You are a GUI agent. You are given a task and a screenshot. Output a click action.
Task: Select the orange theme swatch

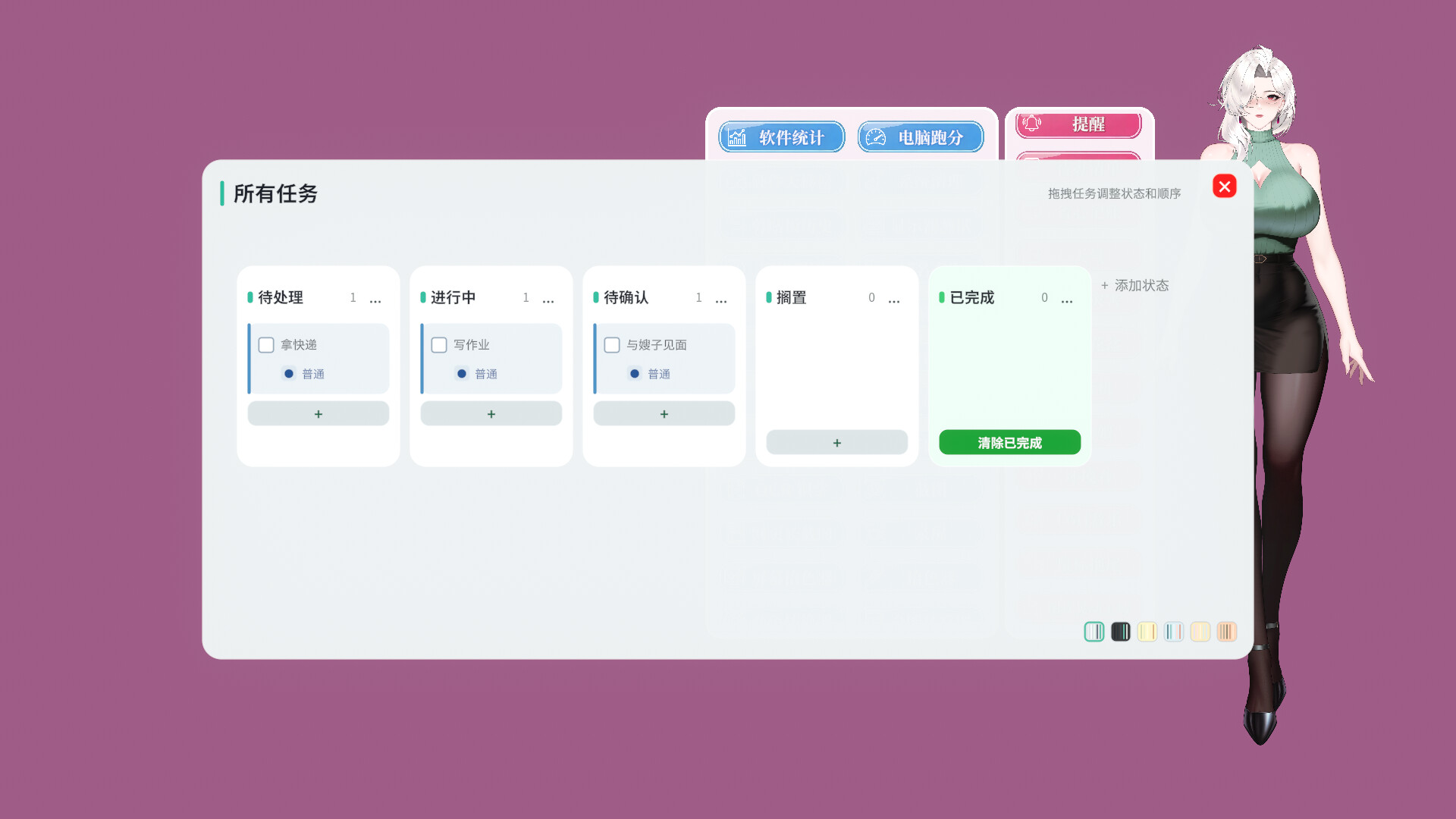coord(1227,632)
